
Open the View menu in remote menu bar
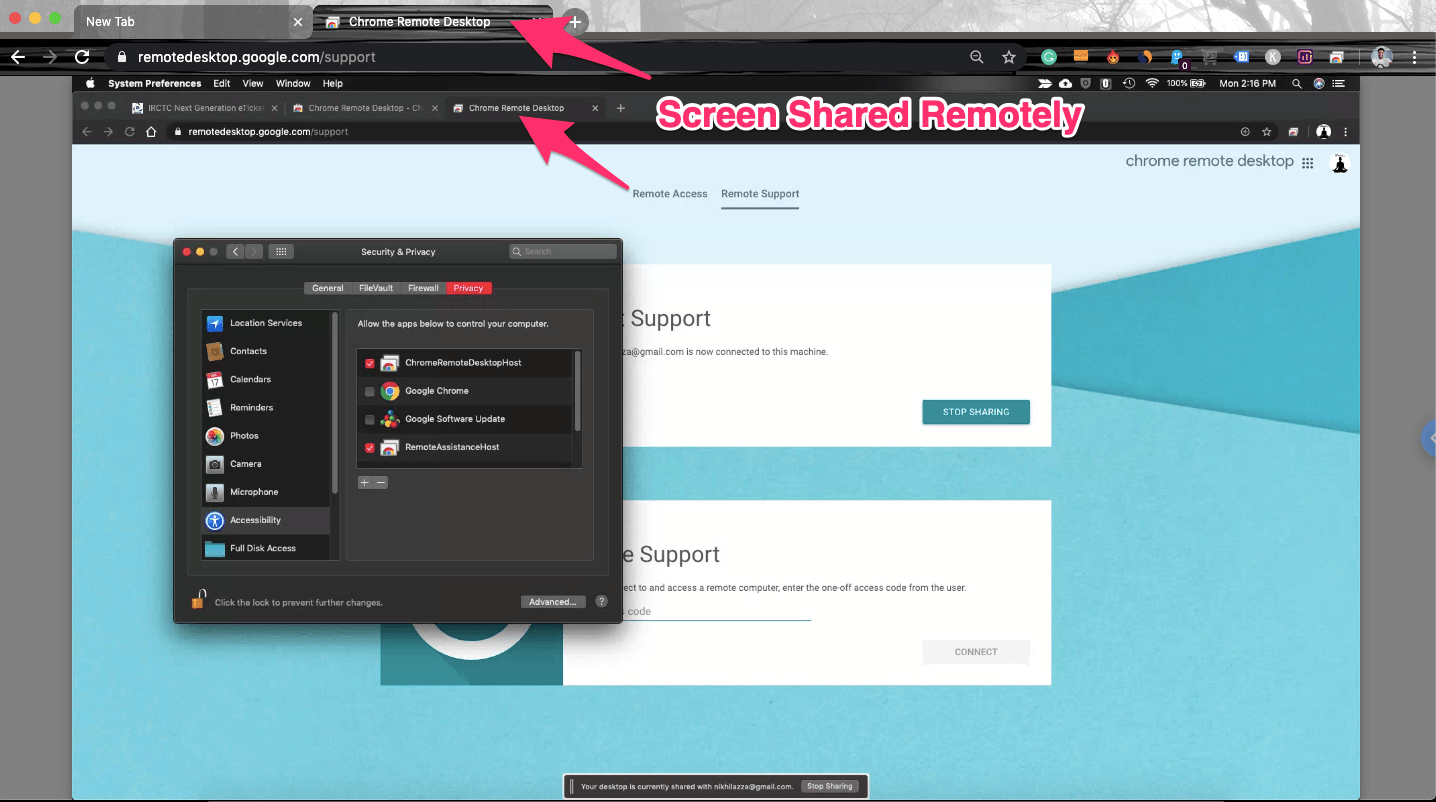pyautogui.click(x=253, y=83)
